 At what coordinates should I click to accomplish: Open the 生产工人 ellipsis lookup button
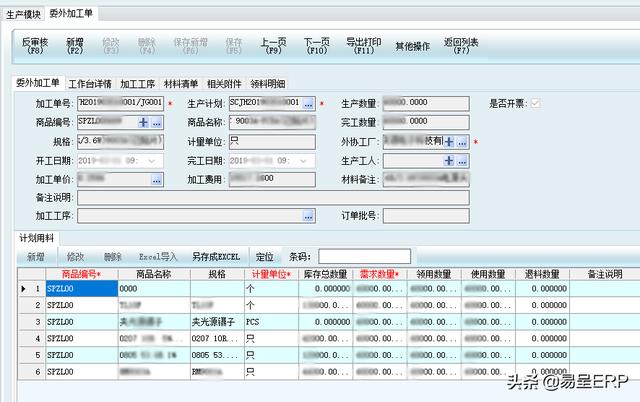click(463, 160)
